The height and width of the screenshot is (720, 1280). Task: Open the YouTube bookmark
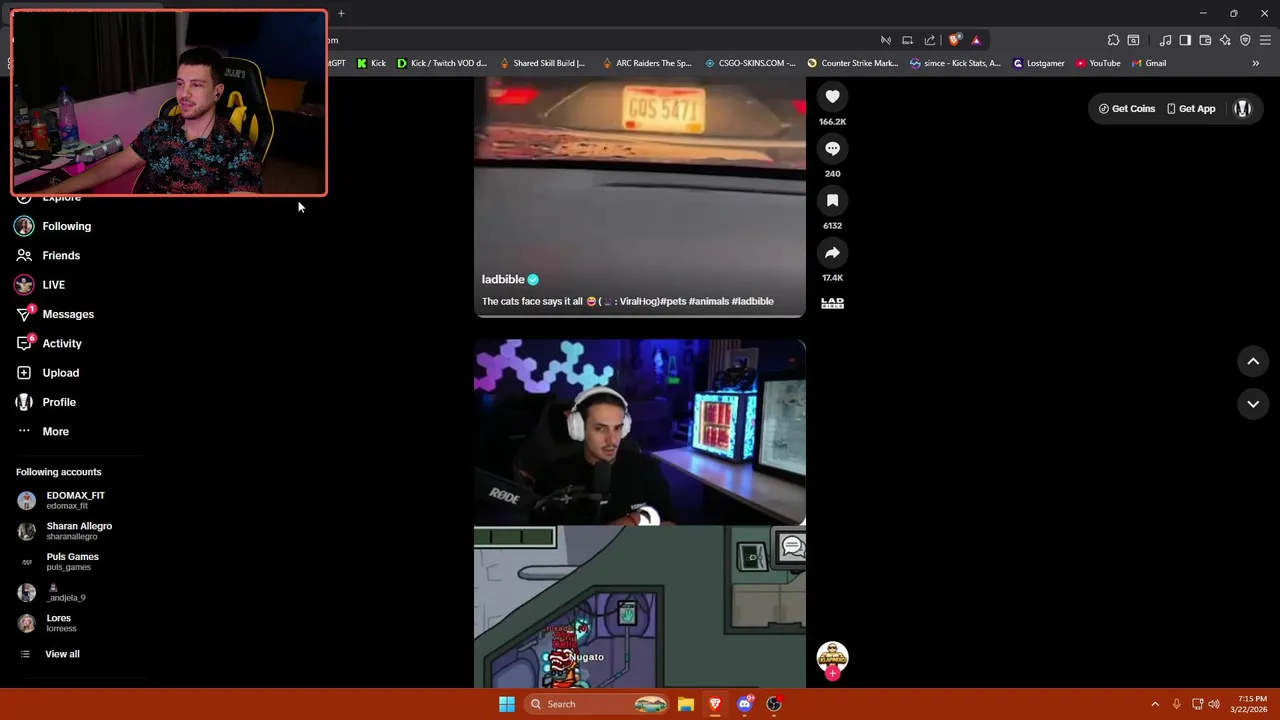[1098, 63]
